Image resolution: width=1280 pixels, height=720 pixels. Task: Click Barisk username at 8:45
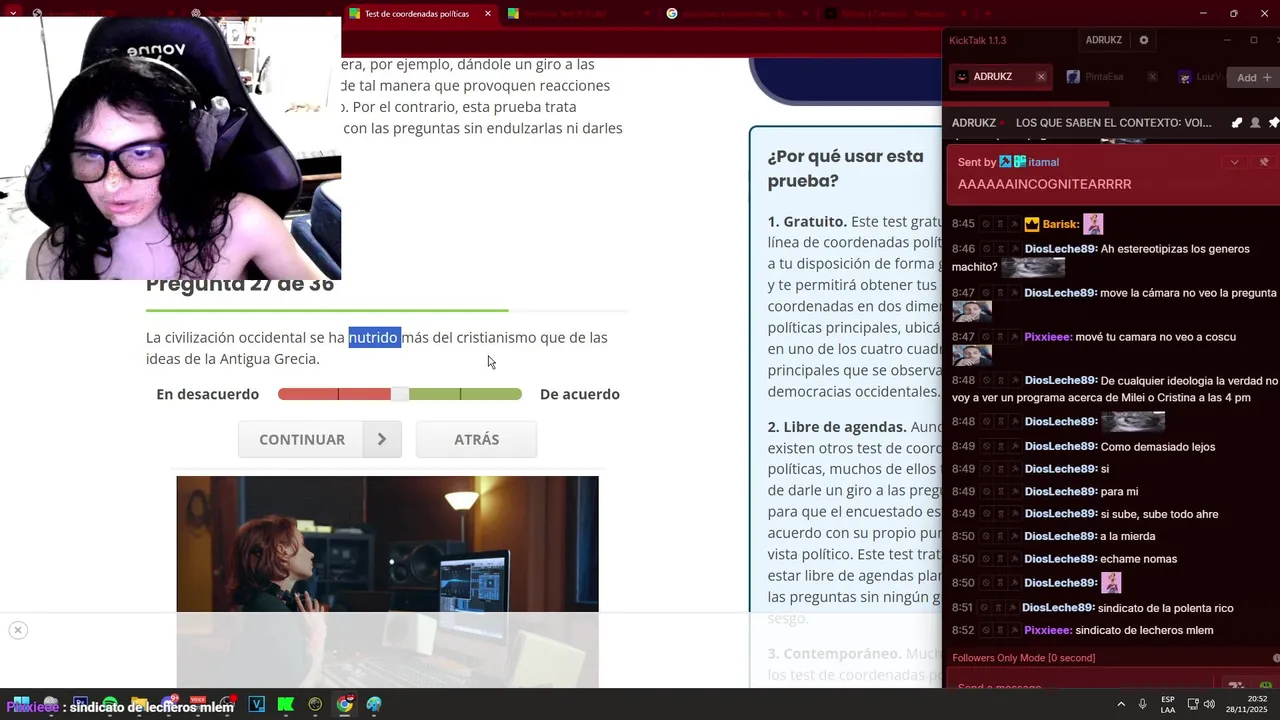pyautogui.click(x=1060, y=224)
